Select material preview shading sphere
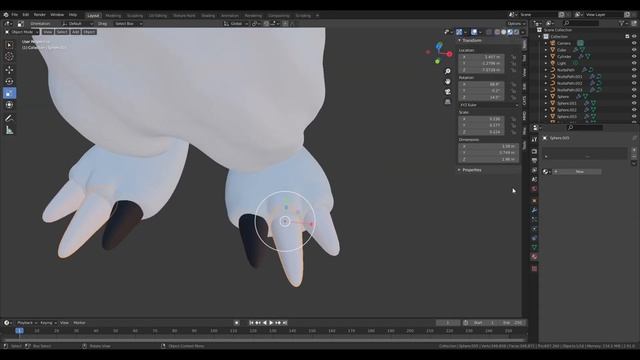The width and height of the screenshot is (640, 360). [x=510, y=32]
